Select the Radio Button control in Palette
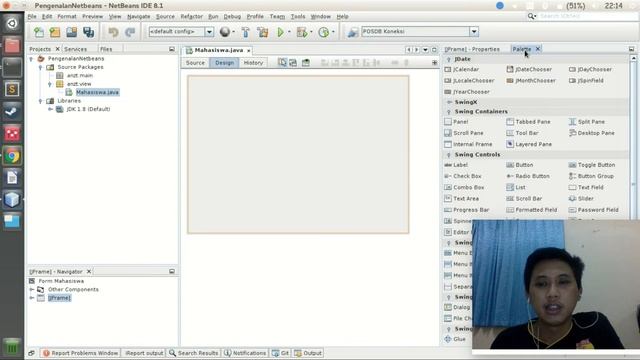This screenshot has height=360, width=640. (528, 176)
